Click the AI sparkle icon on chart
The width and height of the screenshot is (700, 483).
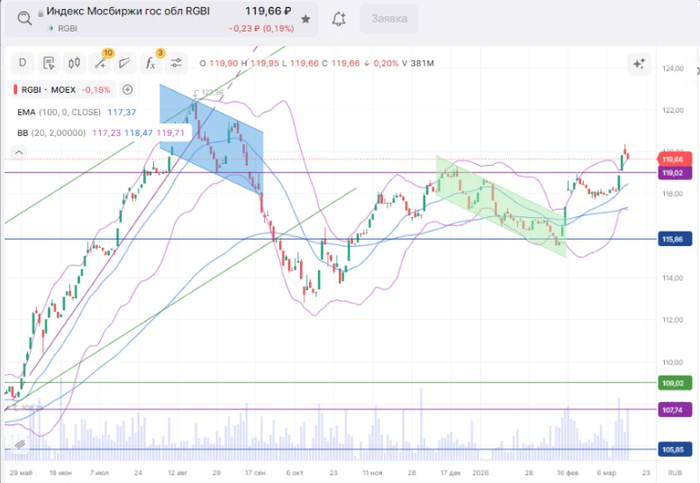[638, 63]
